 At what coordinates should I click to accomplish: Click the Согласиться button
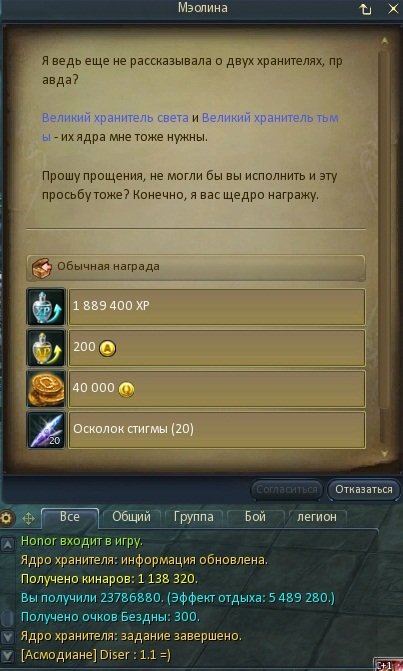(x=287, y=489)
